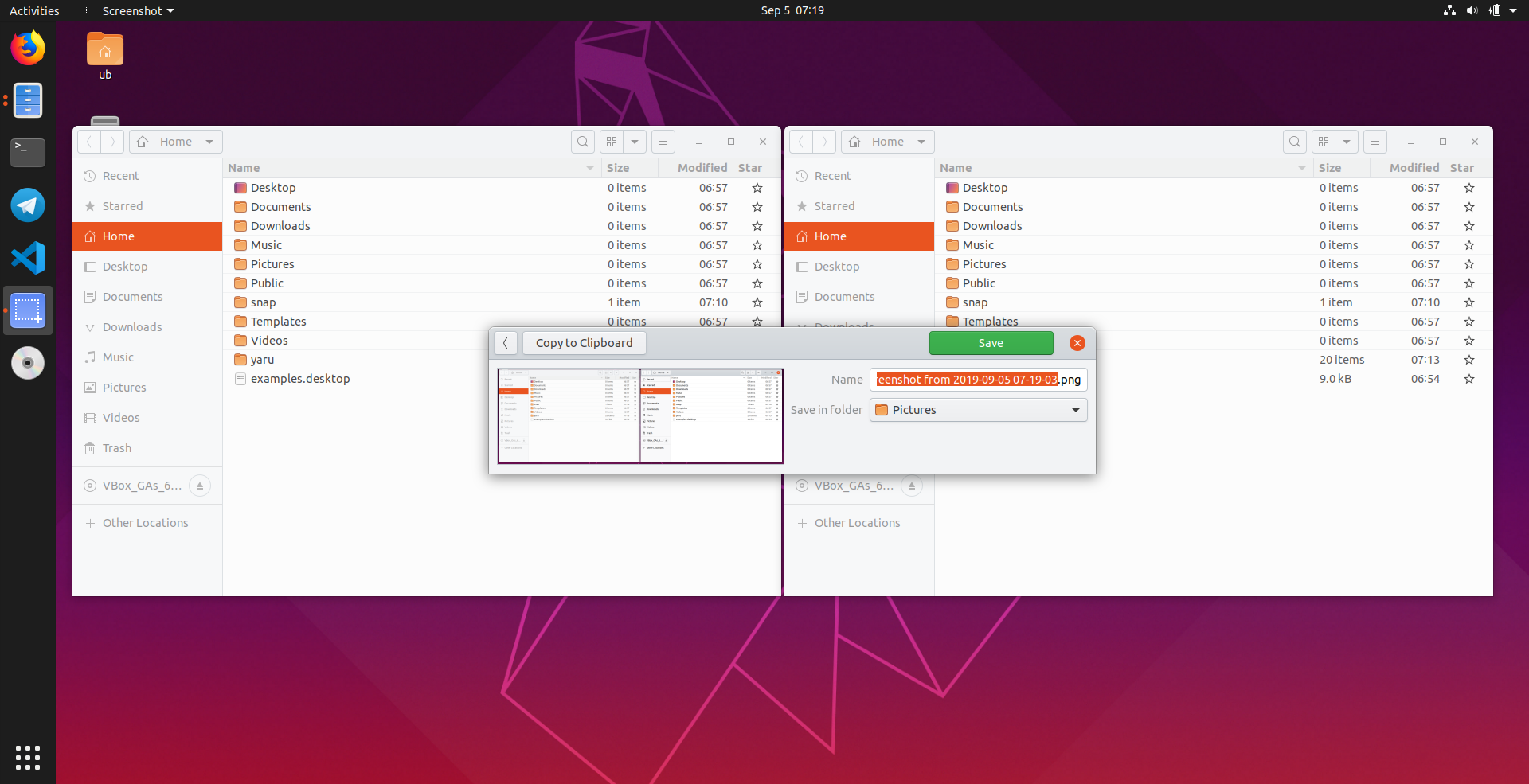
Task: Click search icon in left file window
Action: (583, 142)
